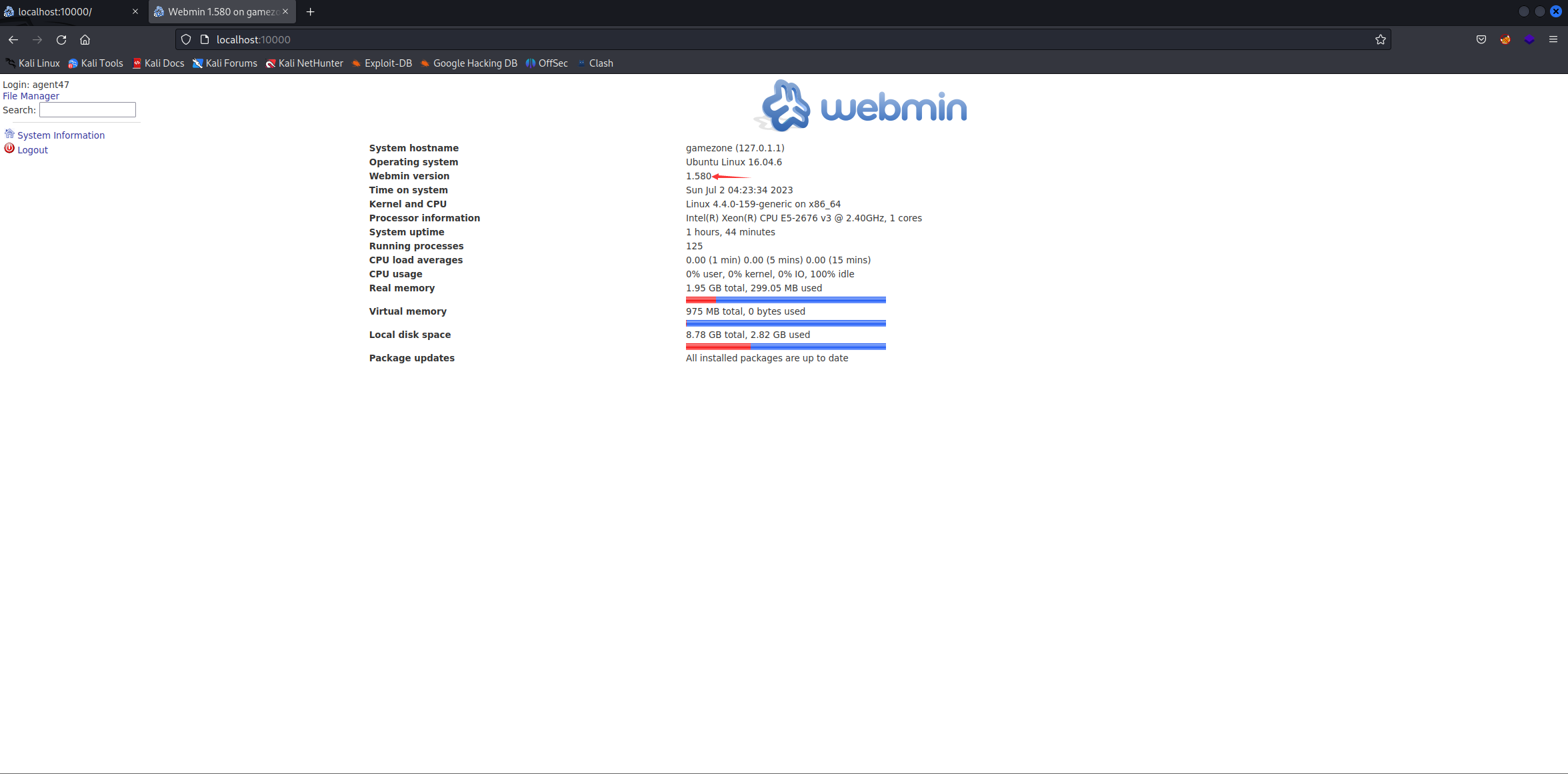This screenshot has width=1568, height=774.
Task: Open the Firefox hamburger menu
Action: tap(1553, 40)
